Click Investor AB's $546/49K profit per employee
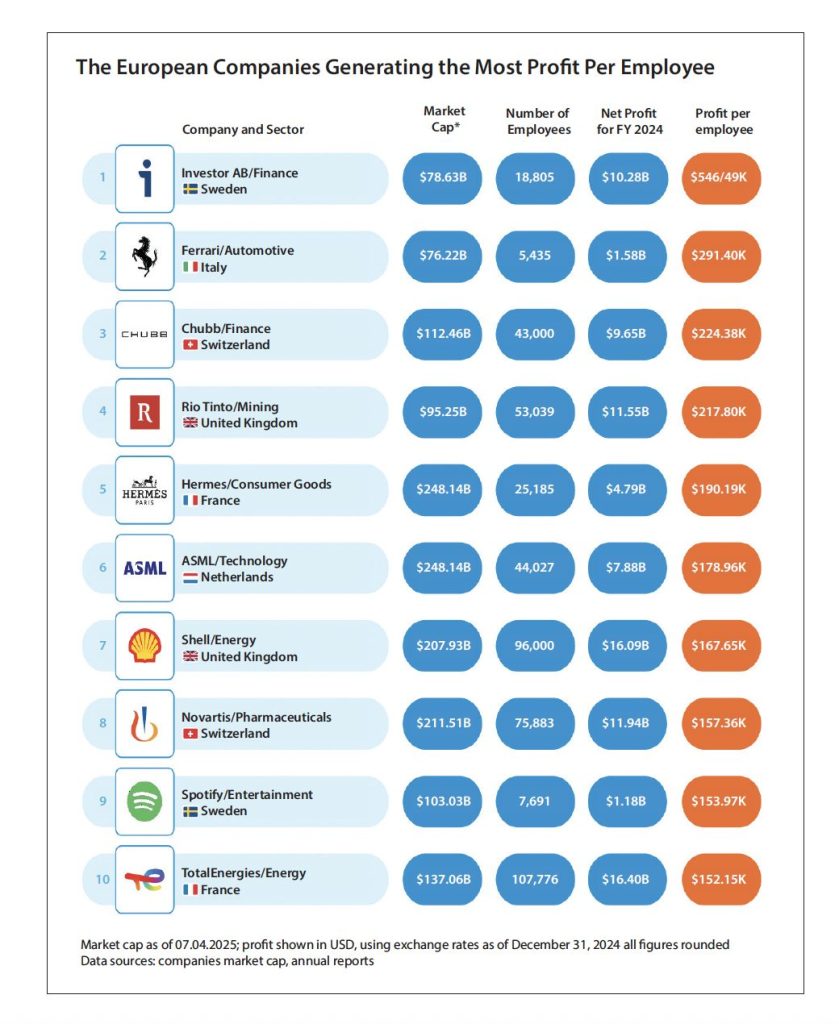This screenshot has height=1024, width=839. point(720,179)
